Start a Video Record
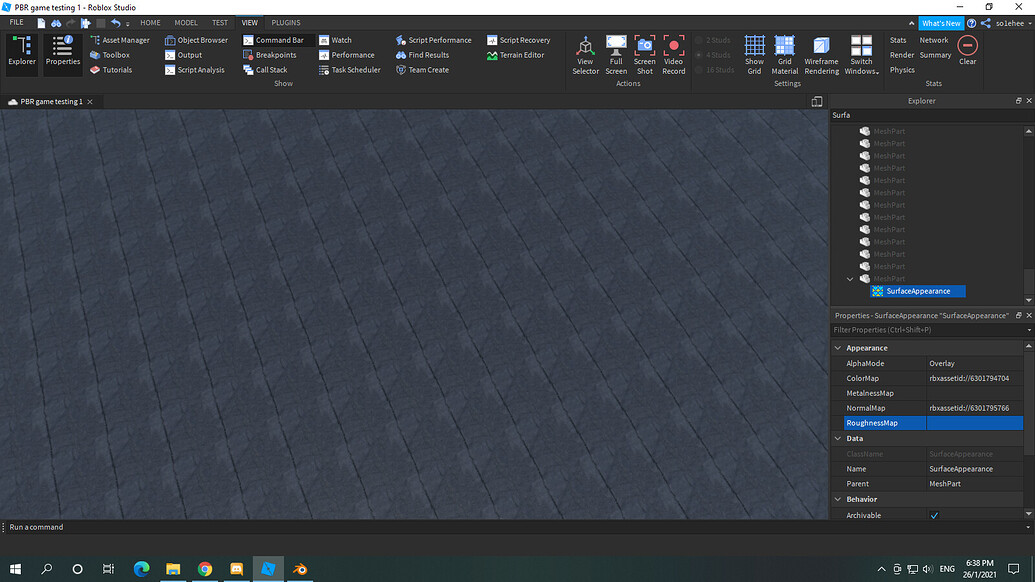 673,55
